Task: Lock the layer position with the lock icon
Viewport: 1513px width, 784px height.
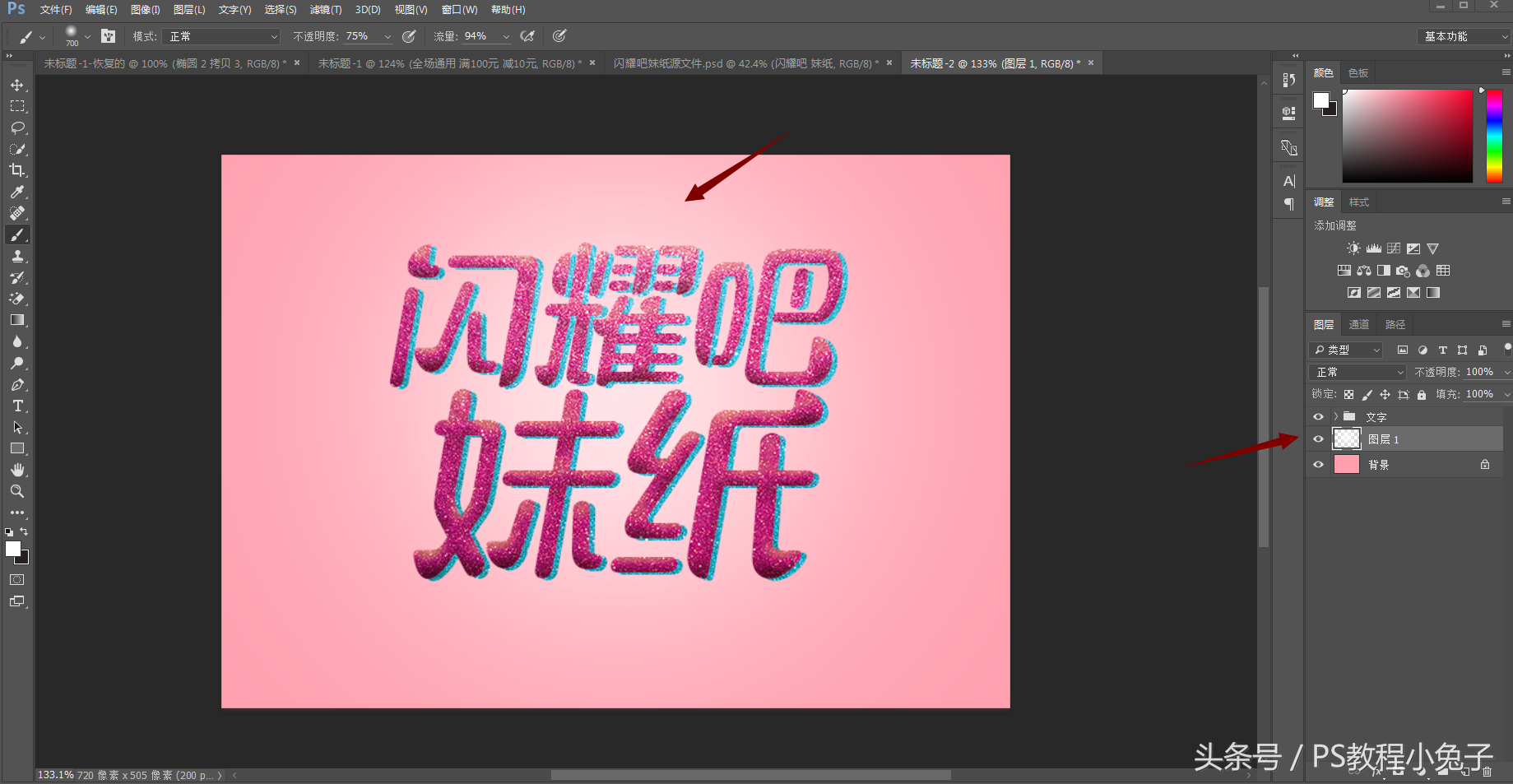Action: point(1385,394)
